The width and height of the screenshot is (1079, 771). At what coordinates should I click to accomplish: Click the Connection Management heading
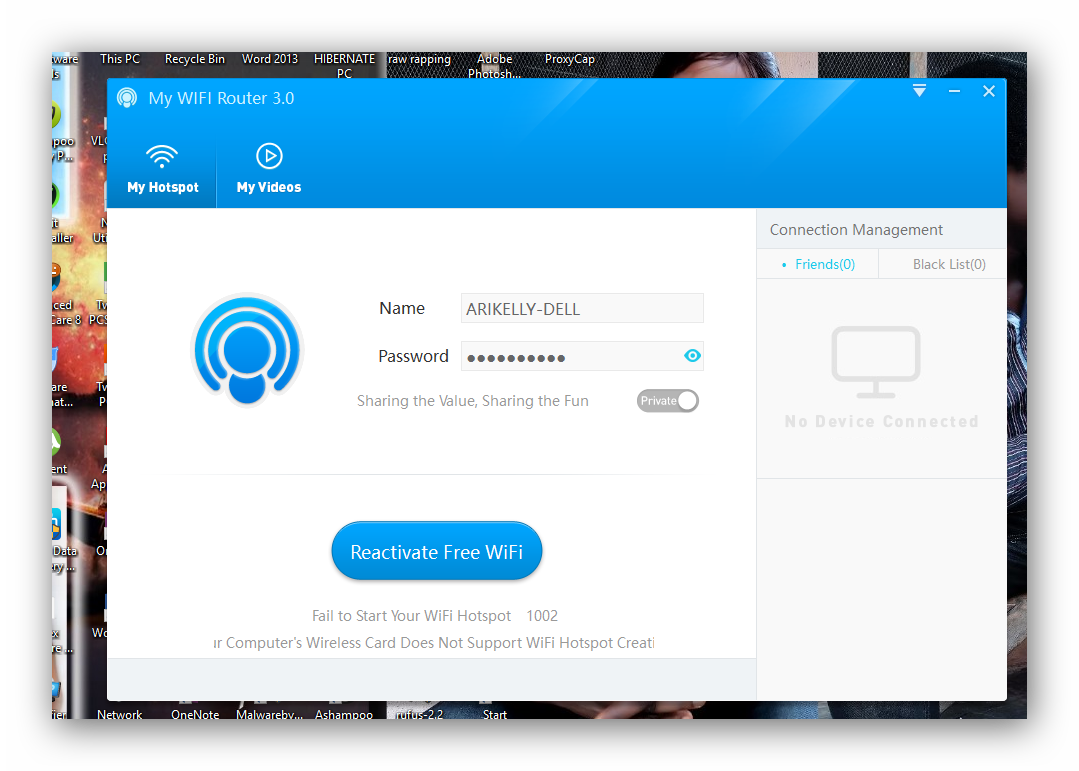(x=856, y=230)
